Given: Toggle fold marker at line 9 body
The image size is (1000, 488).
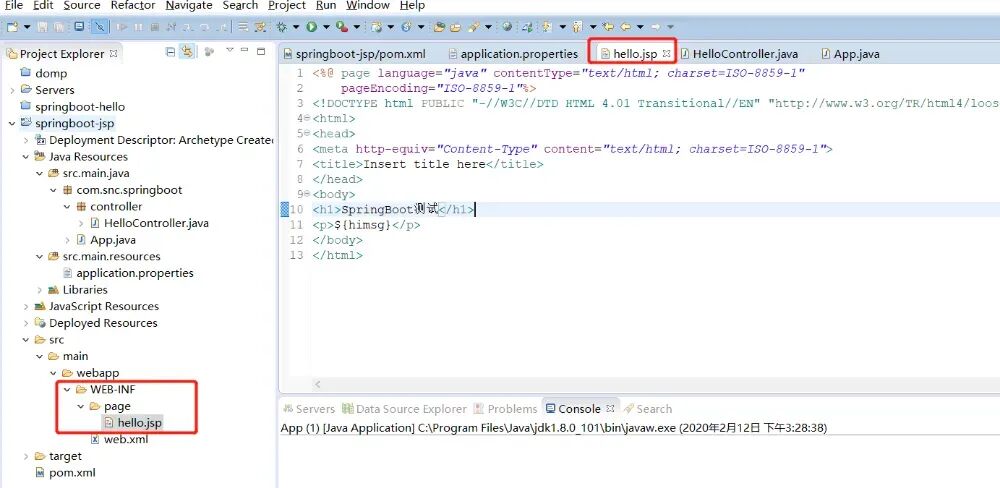Looking at the screenshot, I should pos(307,195).
